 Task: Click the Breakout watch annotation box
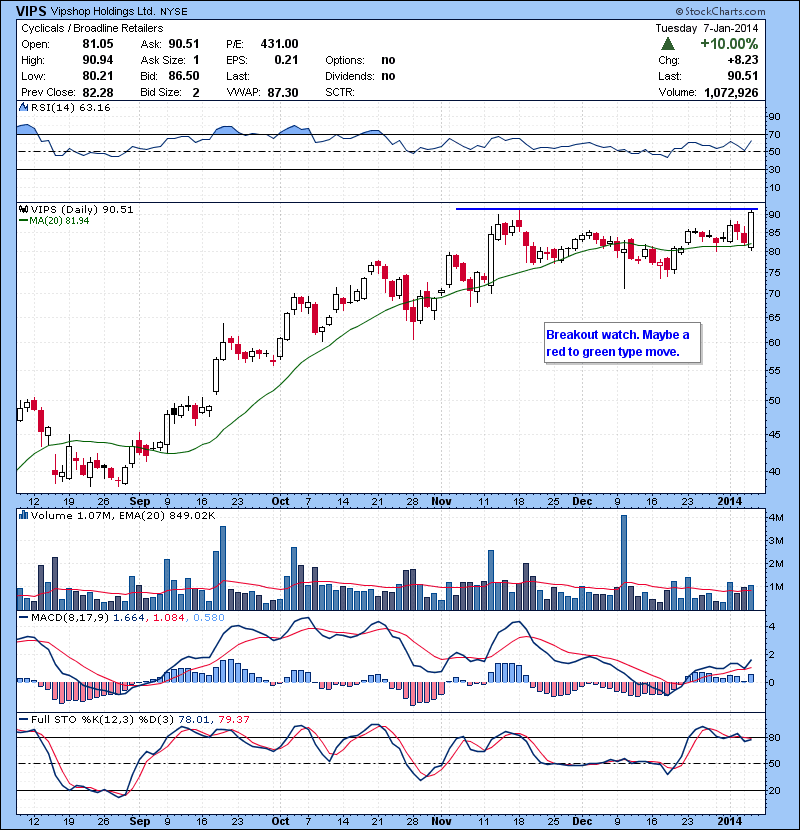click(623, 343)
